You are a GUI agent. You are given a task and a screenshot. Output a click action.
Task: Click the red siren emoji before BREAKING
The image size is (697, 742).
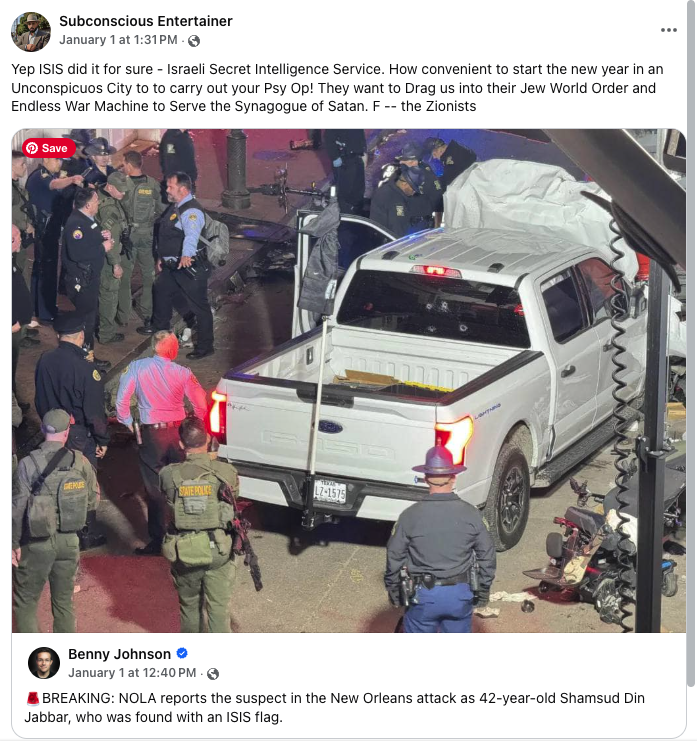point(33,698)
